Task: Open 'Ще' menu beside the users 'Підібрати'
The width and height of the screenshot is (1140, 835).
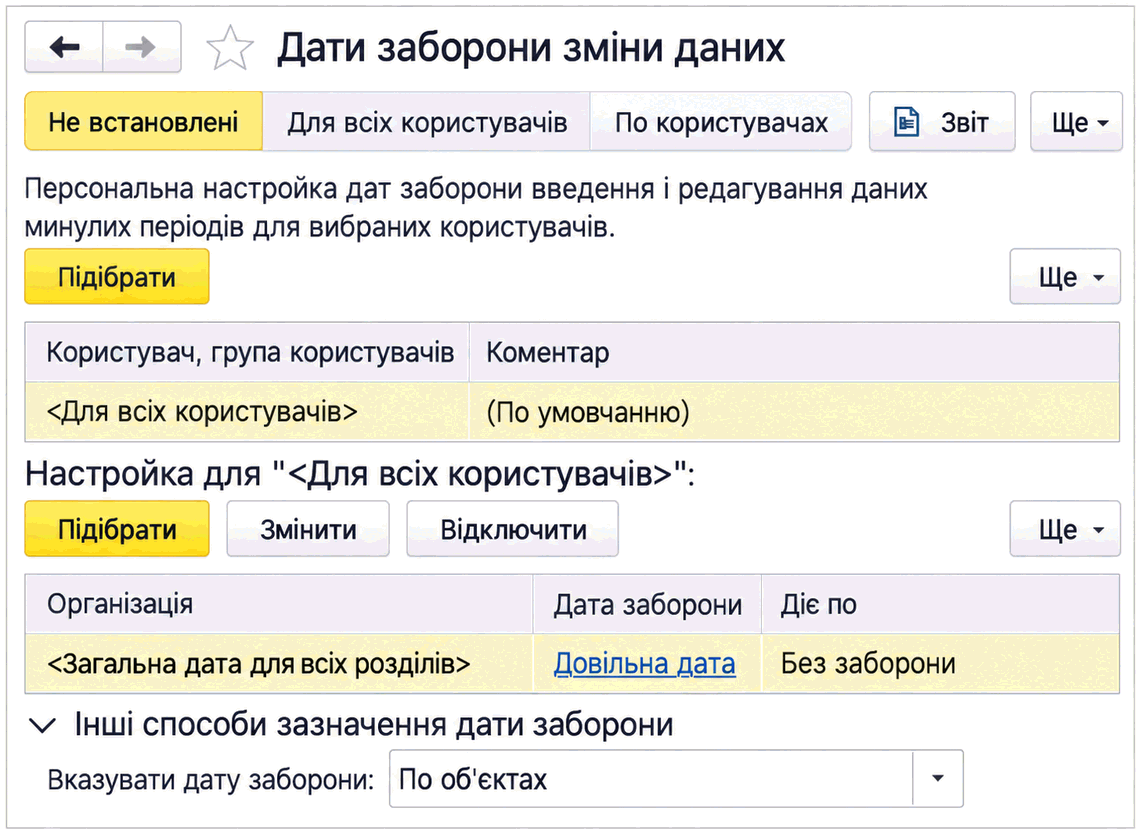Action: click(1065, 276)
